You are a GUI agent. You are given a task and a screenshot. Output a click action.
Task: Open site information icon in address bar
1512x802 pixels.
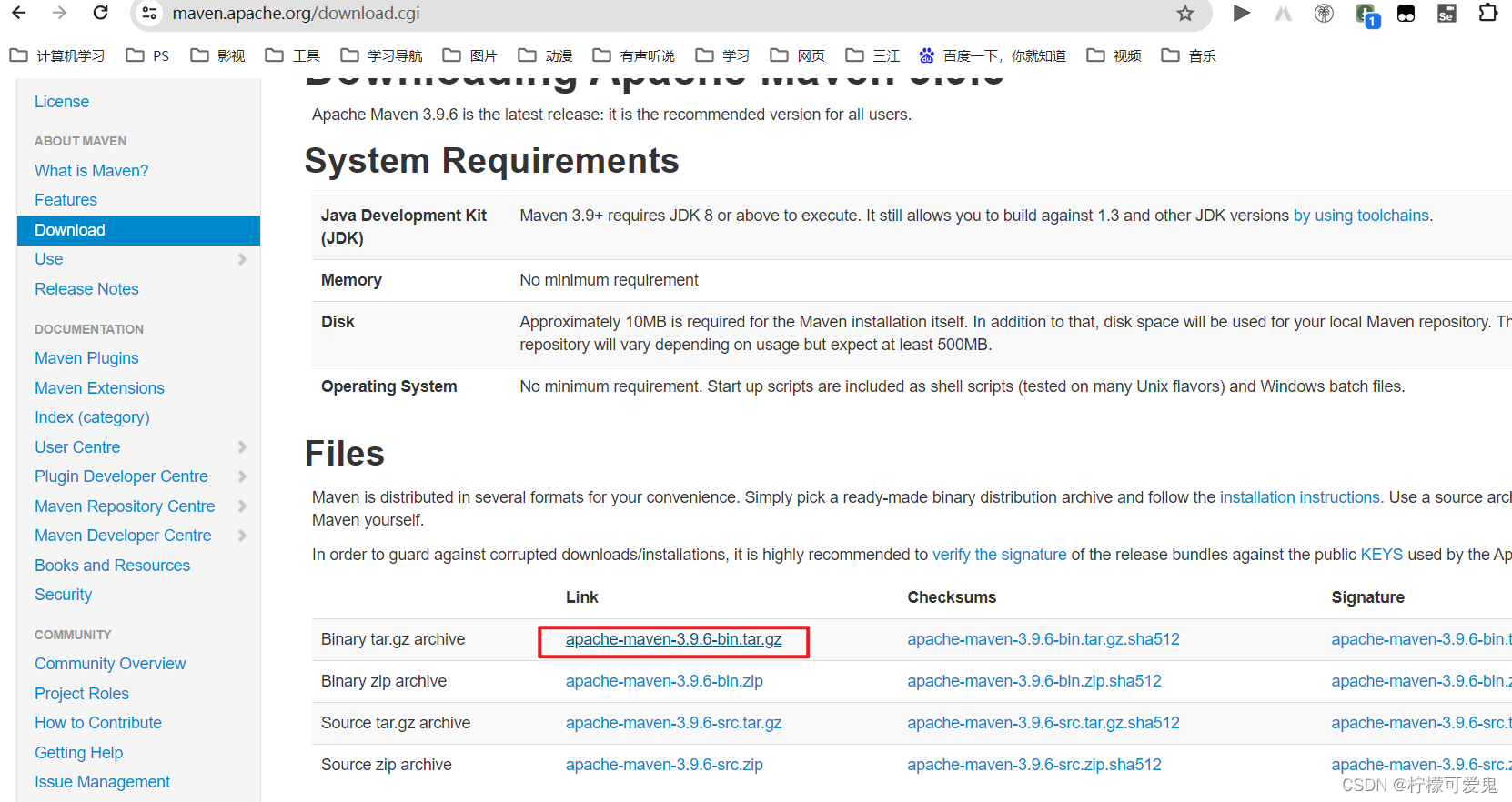point(150,14)
